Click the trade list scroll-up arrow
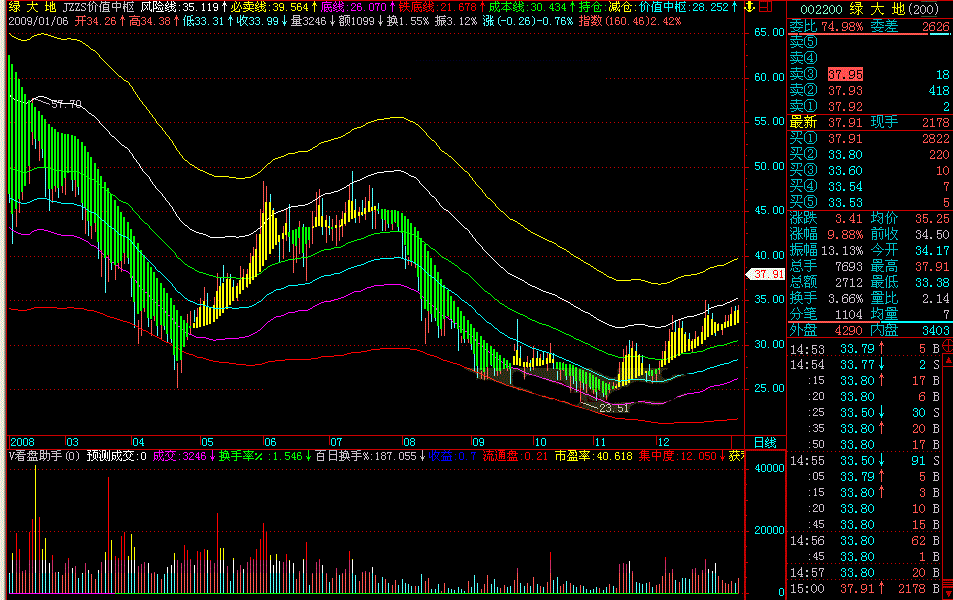Image resolution: width=953 pixels, height=600 pixels. click(948, 360)
